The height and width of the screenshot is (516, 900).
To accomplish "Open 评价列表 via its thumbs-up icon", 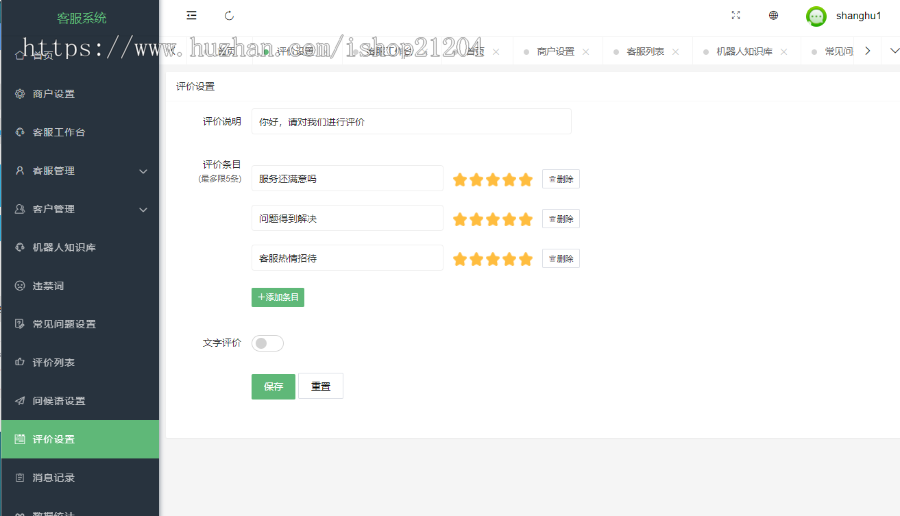I will (20, 362).
